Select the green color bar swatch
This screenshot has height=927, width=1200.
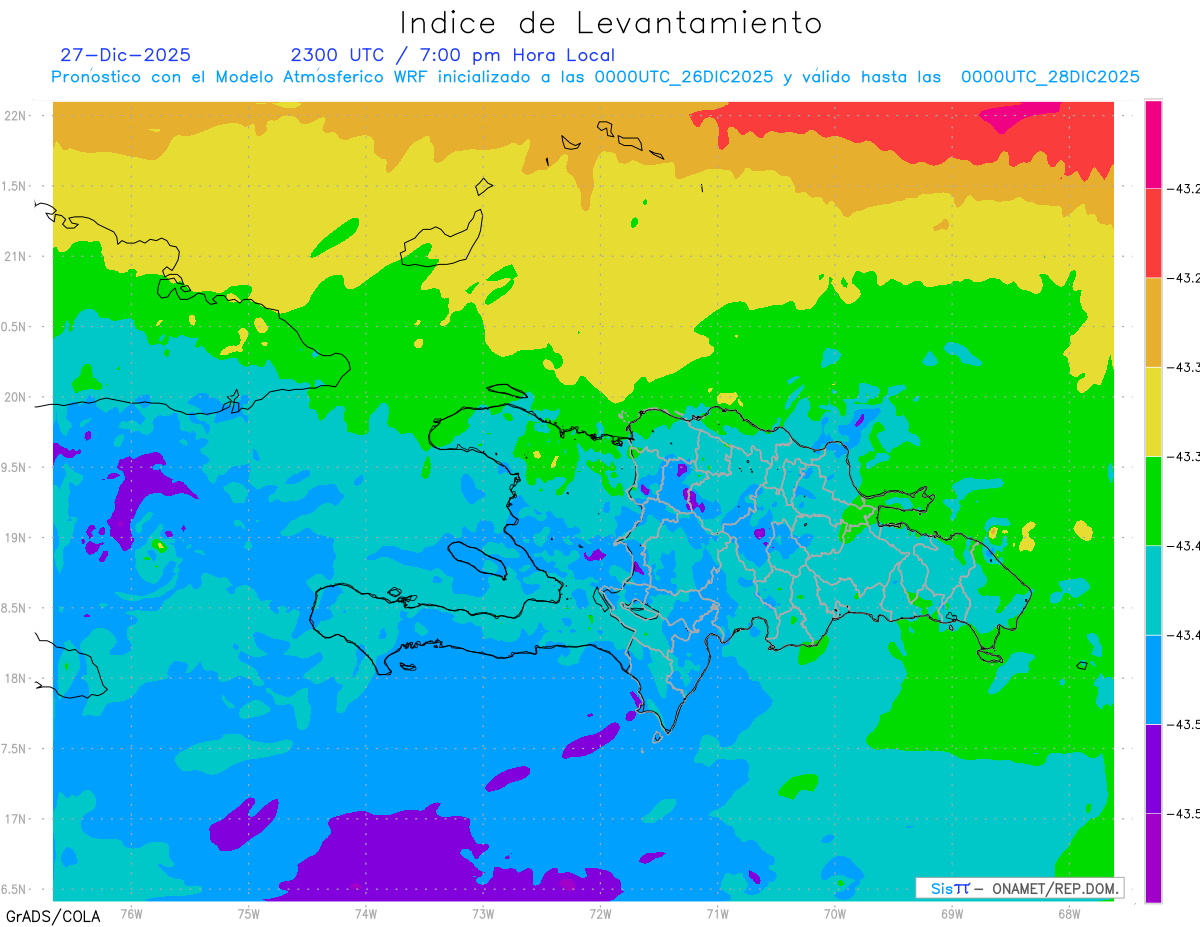[1153, 500]
